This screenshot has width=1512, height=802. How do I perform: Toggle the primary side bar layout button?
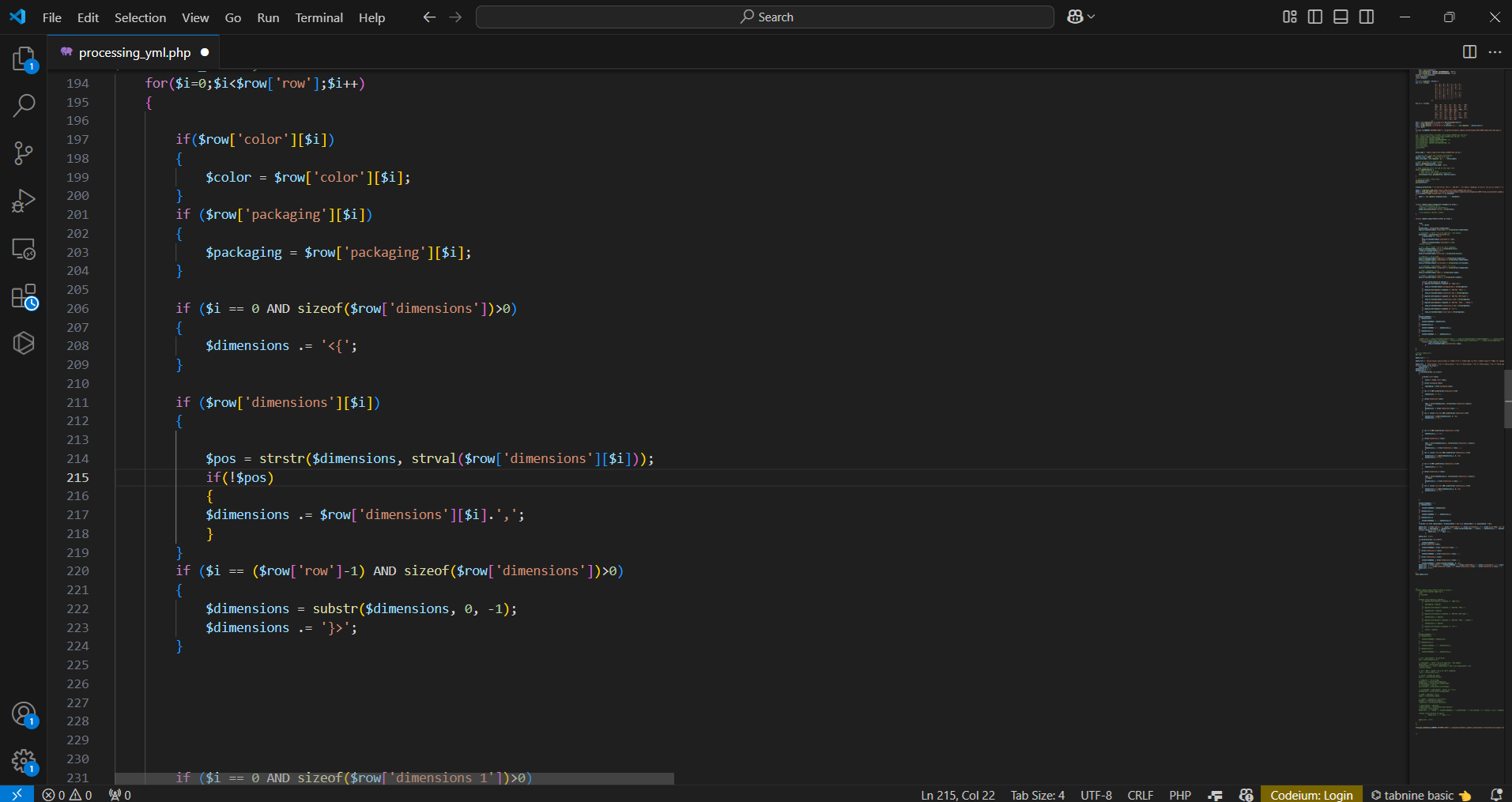pos(1315,17)
